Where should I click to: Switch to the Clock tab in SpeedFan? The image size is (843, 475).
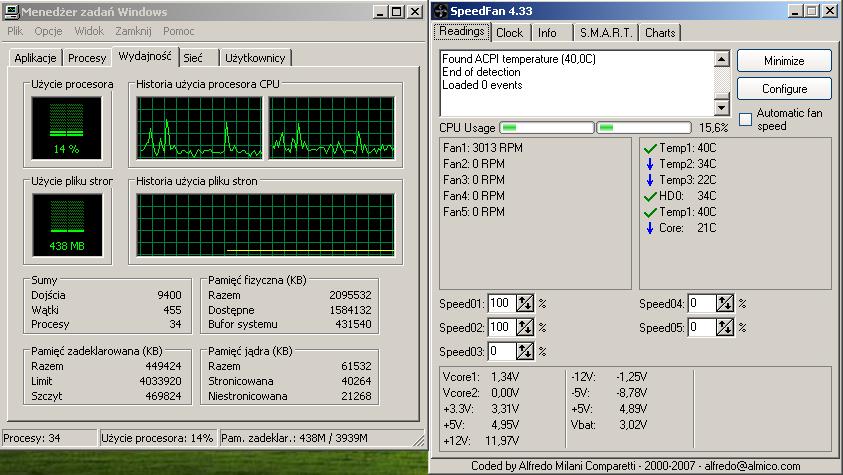[510, 33]
